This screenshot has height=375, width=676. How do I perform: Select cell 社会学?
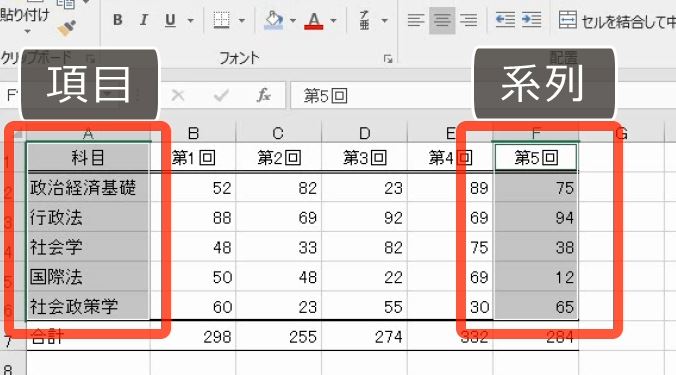coord(88,247)
